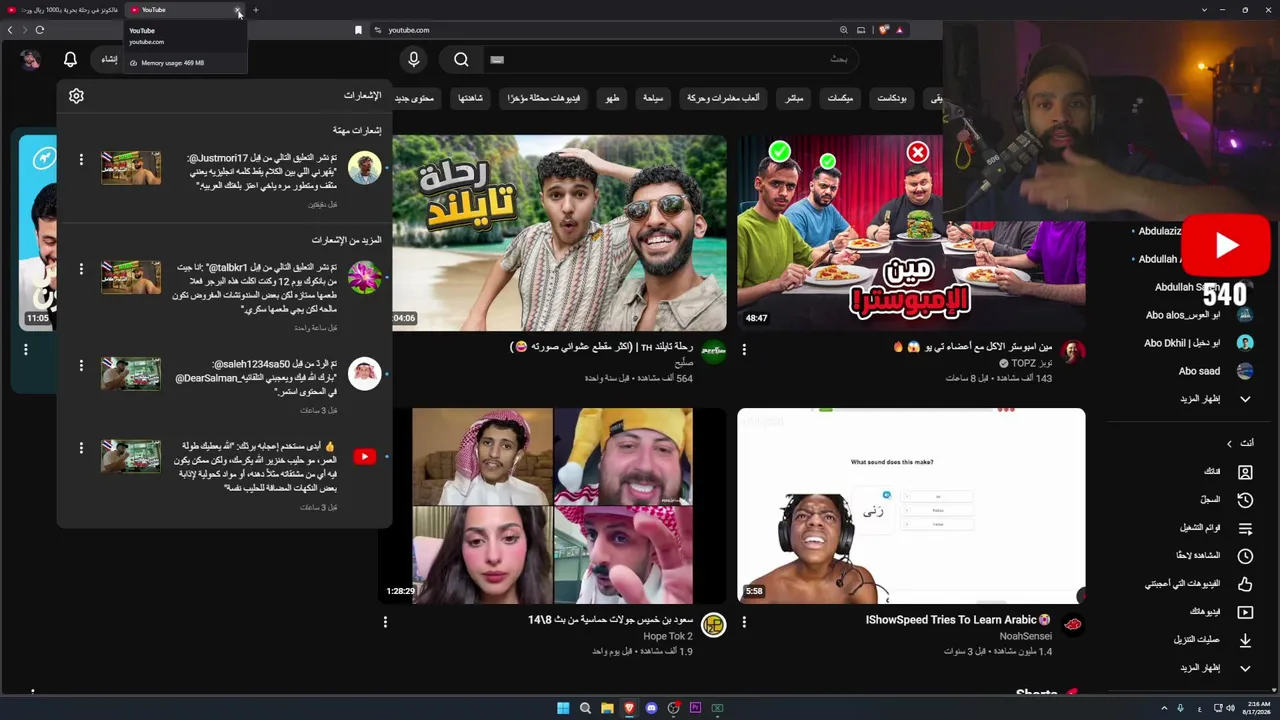Open the أنت section chevron
The image size is (1280, 720).
(1230, 443)
